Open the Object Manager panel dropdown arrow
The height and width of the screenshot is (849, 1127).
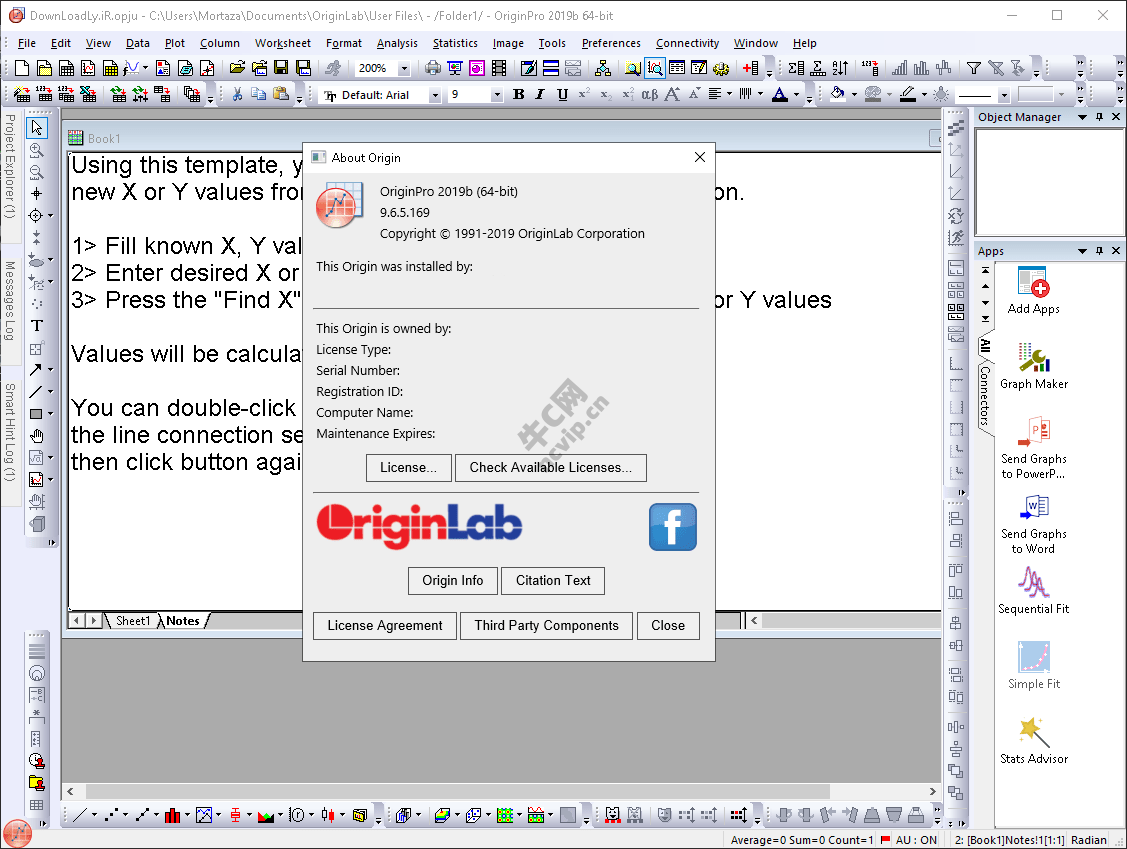click(x=1082, y=116)
